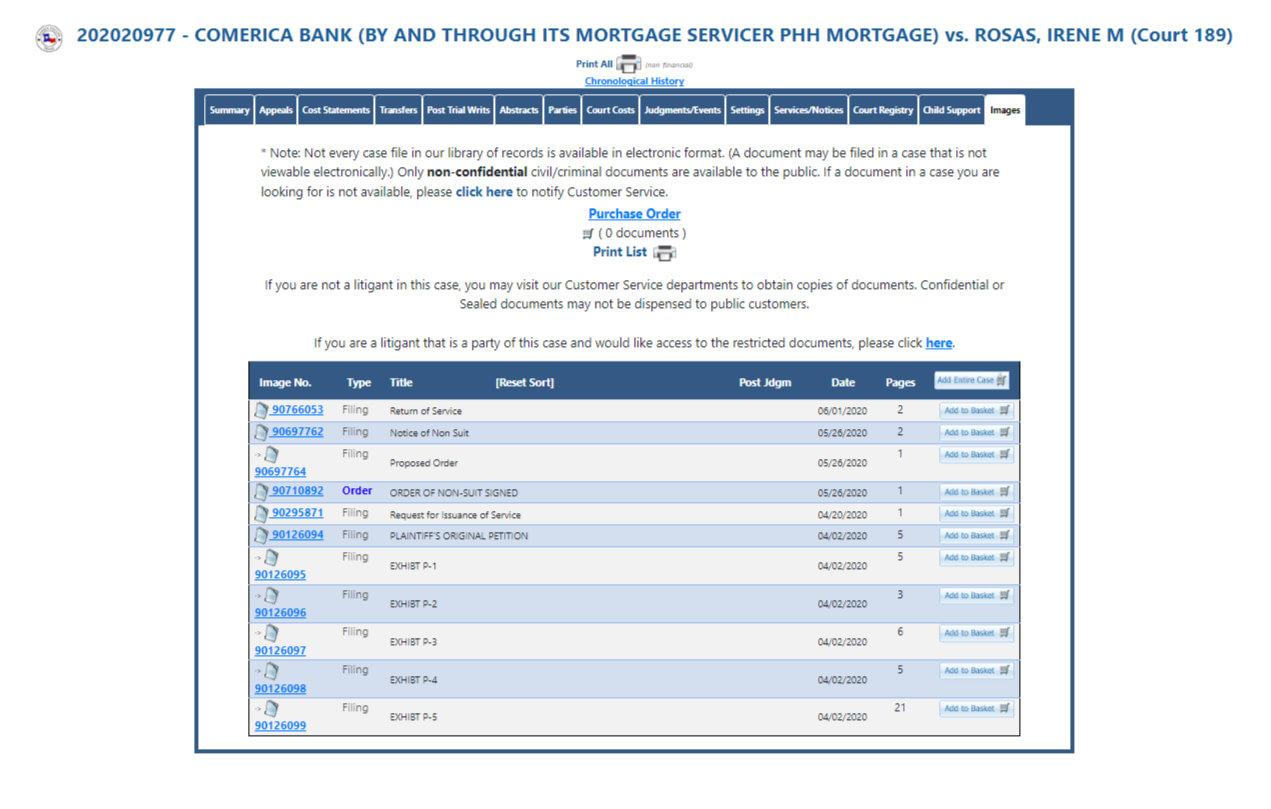This screenshot has width=1271, height=809.
Task: Add EXHIBIT P-4 to basket
Action: pos(976,671)
